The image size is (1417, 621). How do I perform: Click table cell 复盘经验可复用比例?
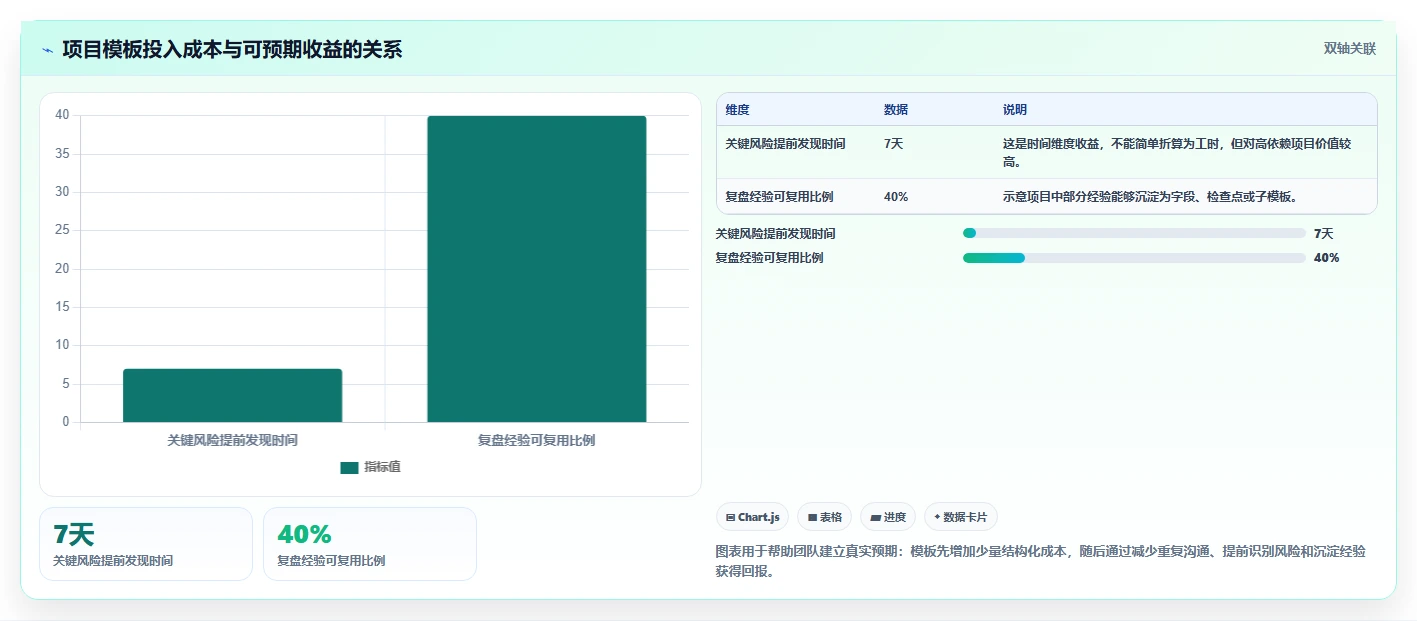780,197
